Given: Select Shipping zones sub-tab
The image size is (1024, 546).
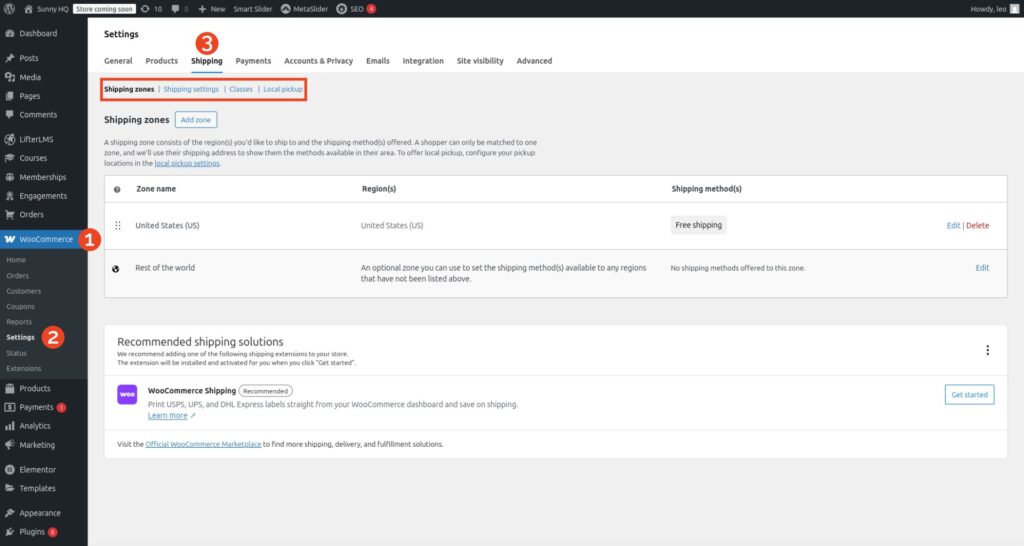Looking at the screenshot, I should coord(129,89).
